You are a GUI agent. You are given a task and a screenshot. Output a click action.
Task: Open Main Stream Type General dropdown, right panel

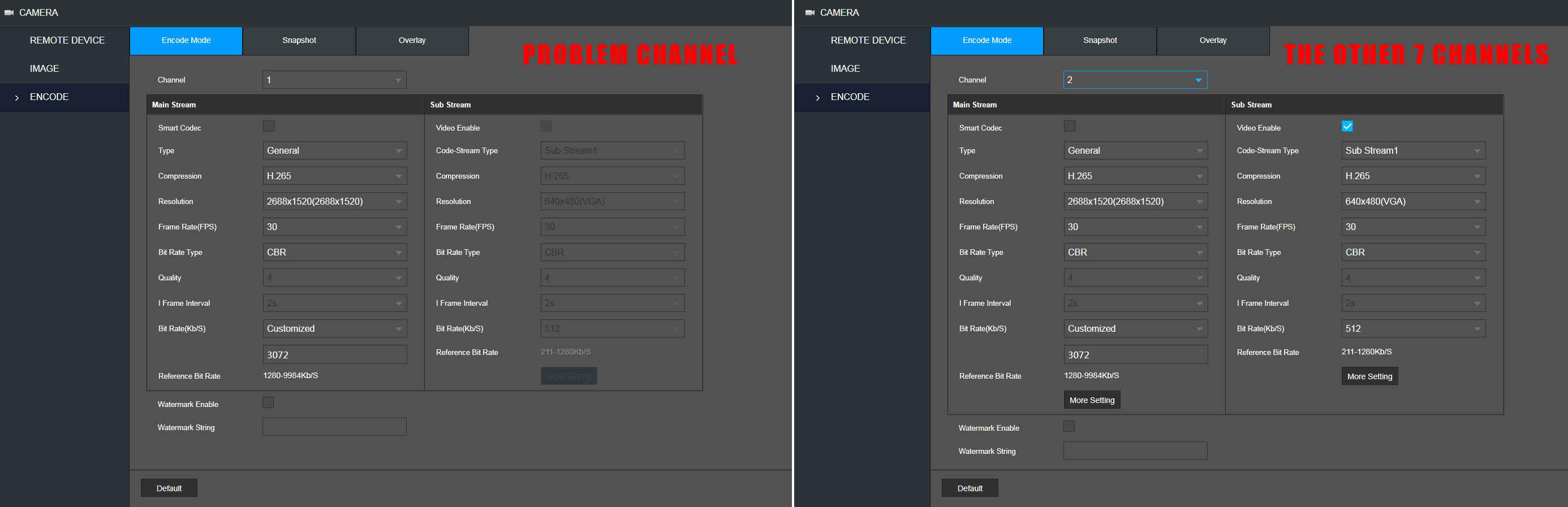1136,151
